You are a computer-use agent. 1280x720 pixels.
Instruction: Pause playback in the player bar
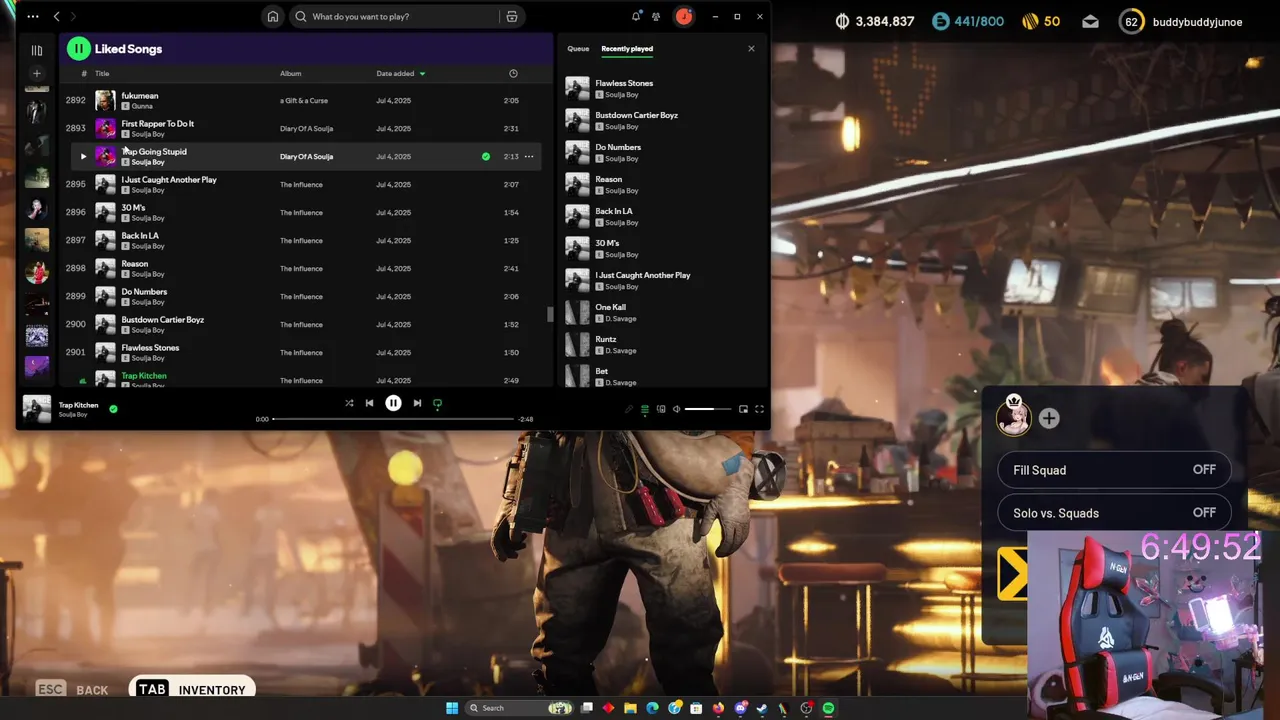tap(393, 403)
